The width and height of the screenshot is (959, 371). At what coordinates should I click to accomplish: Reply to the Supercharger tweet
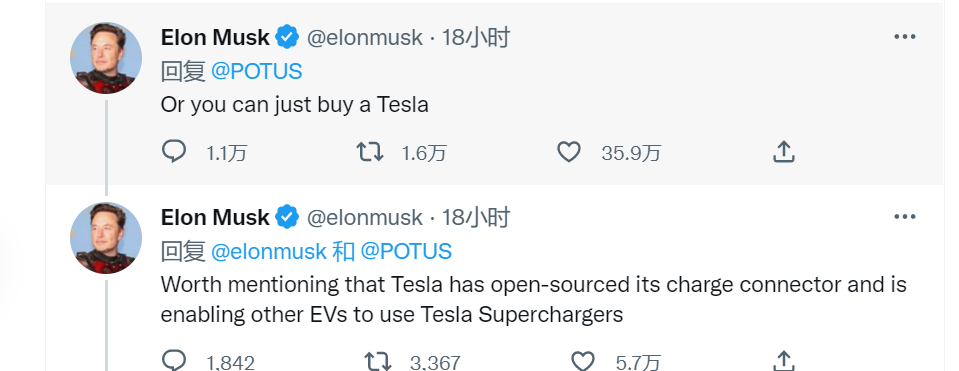[x=174, y=361]
